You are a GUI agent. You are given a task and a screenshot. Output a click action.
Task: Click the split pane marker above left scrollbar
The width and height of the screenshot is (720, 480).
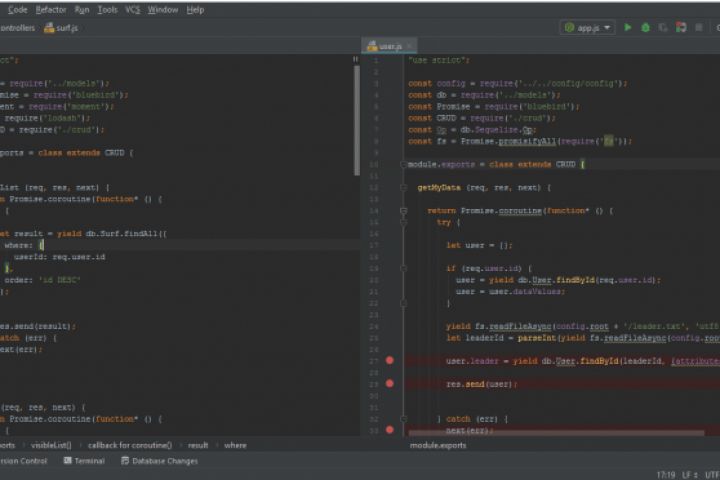pos(355,59)
